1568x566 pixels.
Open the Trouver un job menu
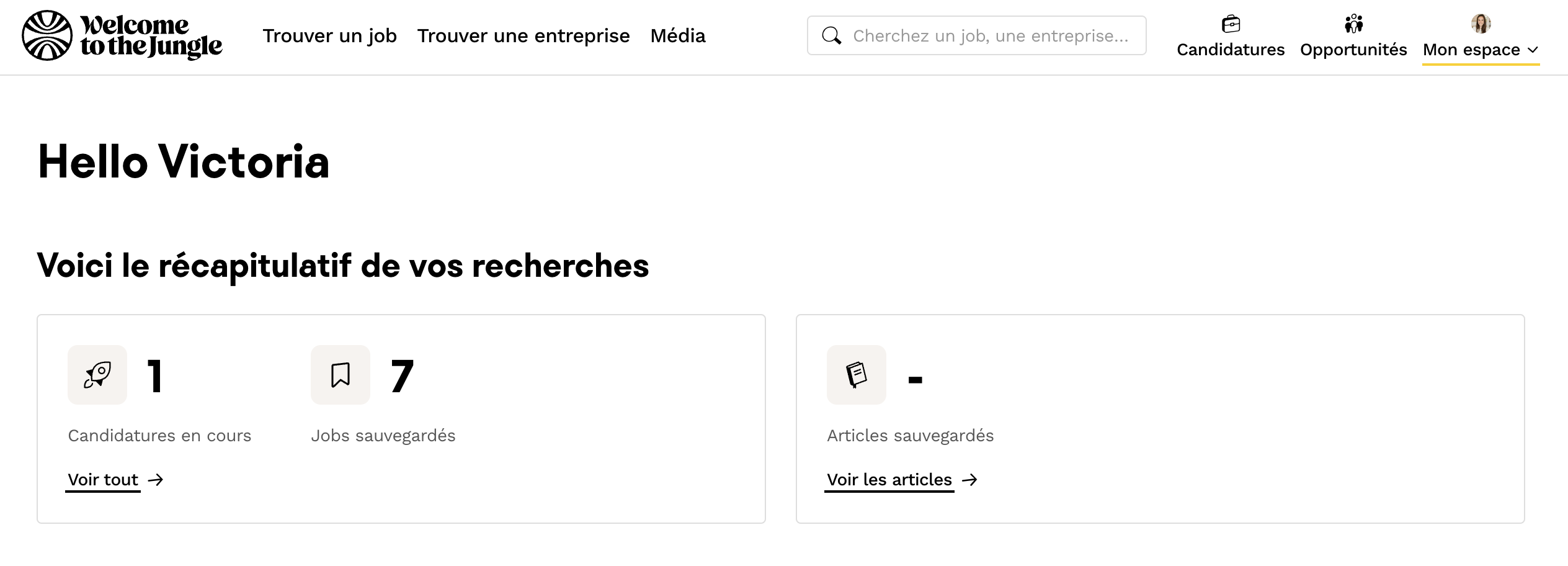(329, 36)
